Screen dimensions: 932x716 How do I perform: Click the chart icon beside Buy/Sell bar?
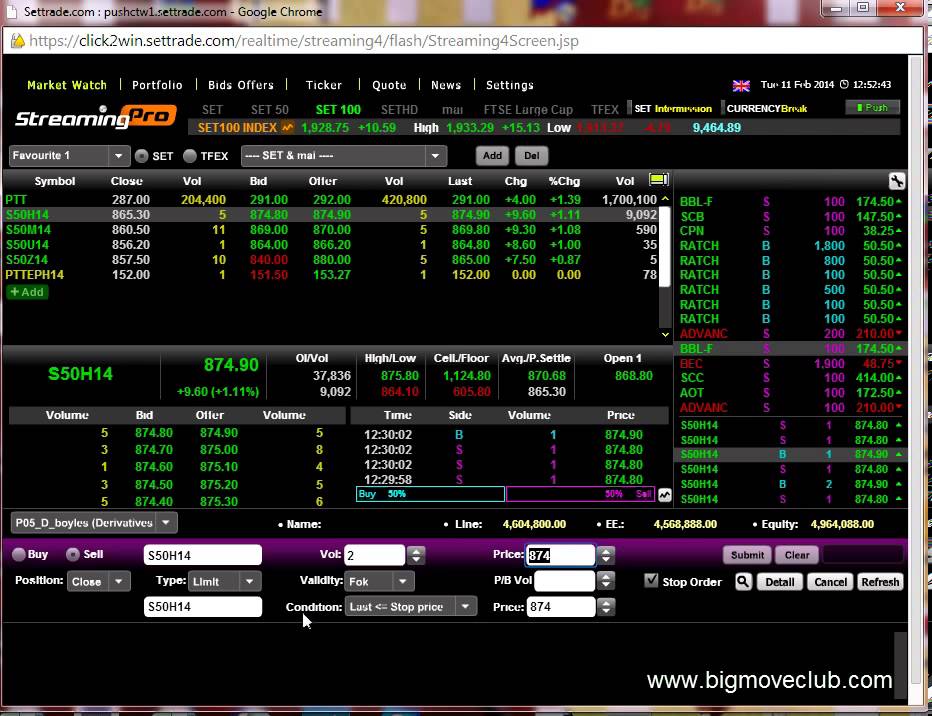[x=665, y=495]
